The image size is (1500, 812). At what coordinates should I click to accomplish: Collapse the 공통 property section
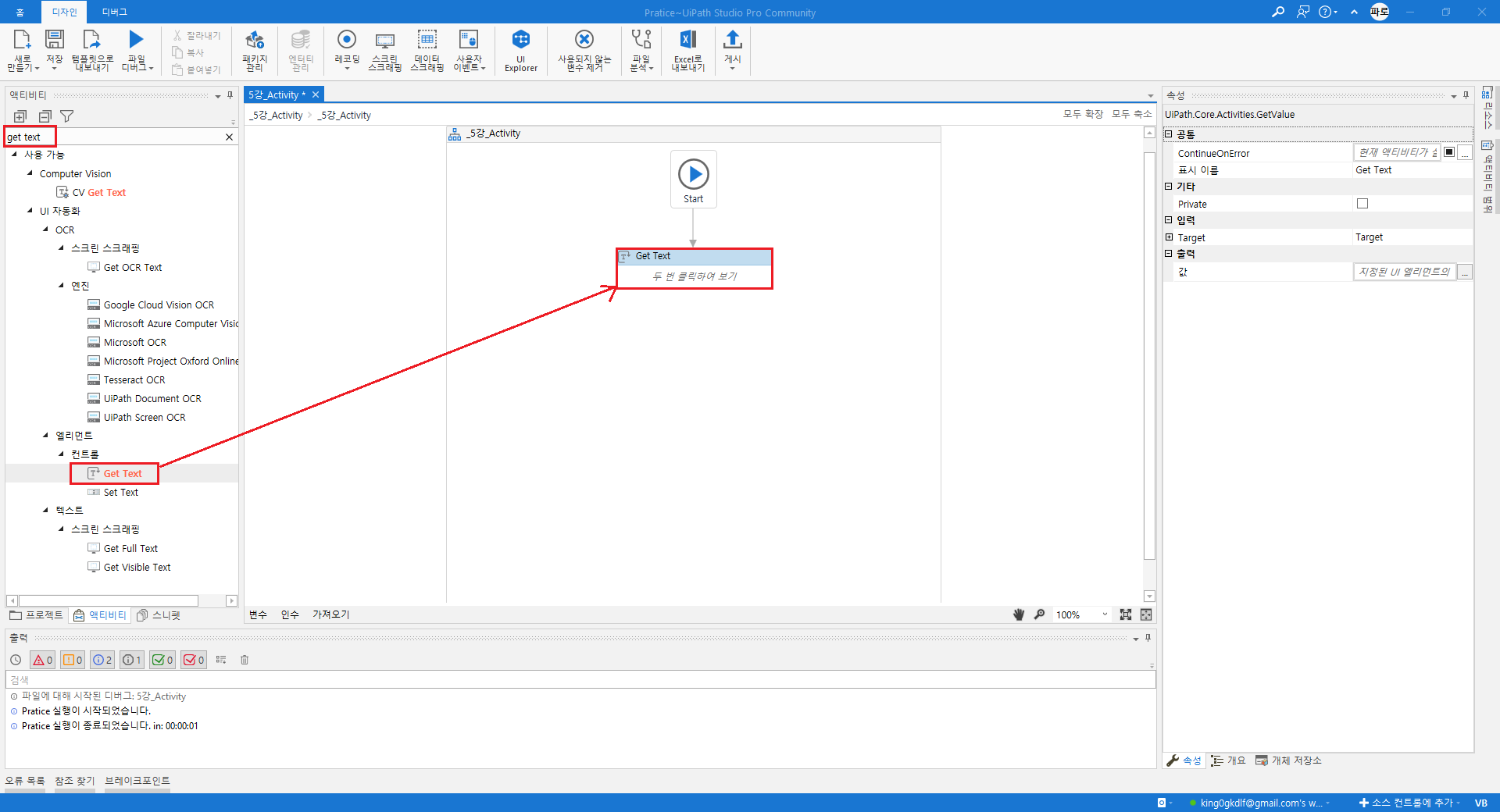[1169, 134]
